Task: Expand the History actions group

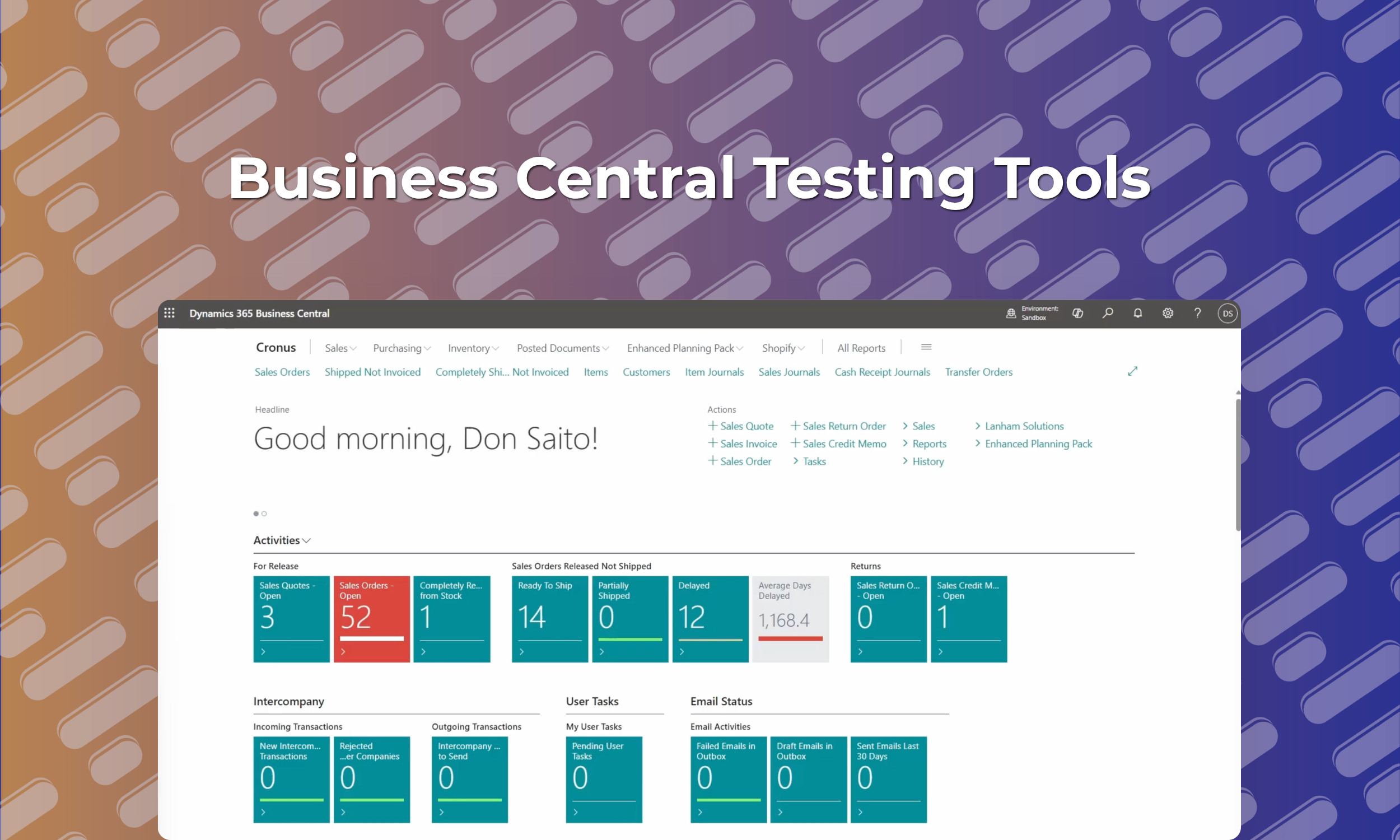Action: [x=922, y=461]
